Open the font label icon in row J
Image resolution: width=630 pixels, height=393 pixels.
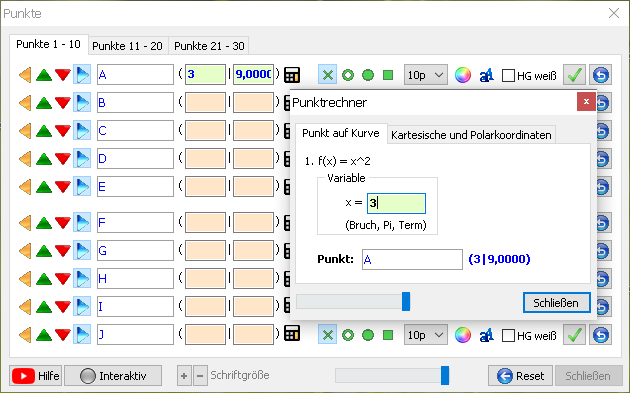(x=486, y=335)
